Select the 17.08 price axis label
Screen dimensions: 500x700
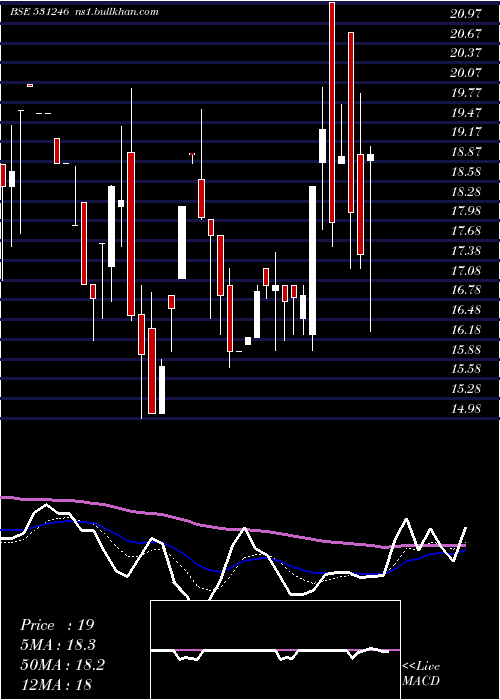[x=466, y=271]
